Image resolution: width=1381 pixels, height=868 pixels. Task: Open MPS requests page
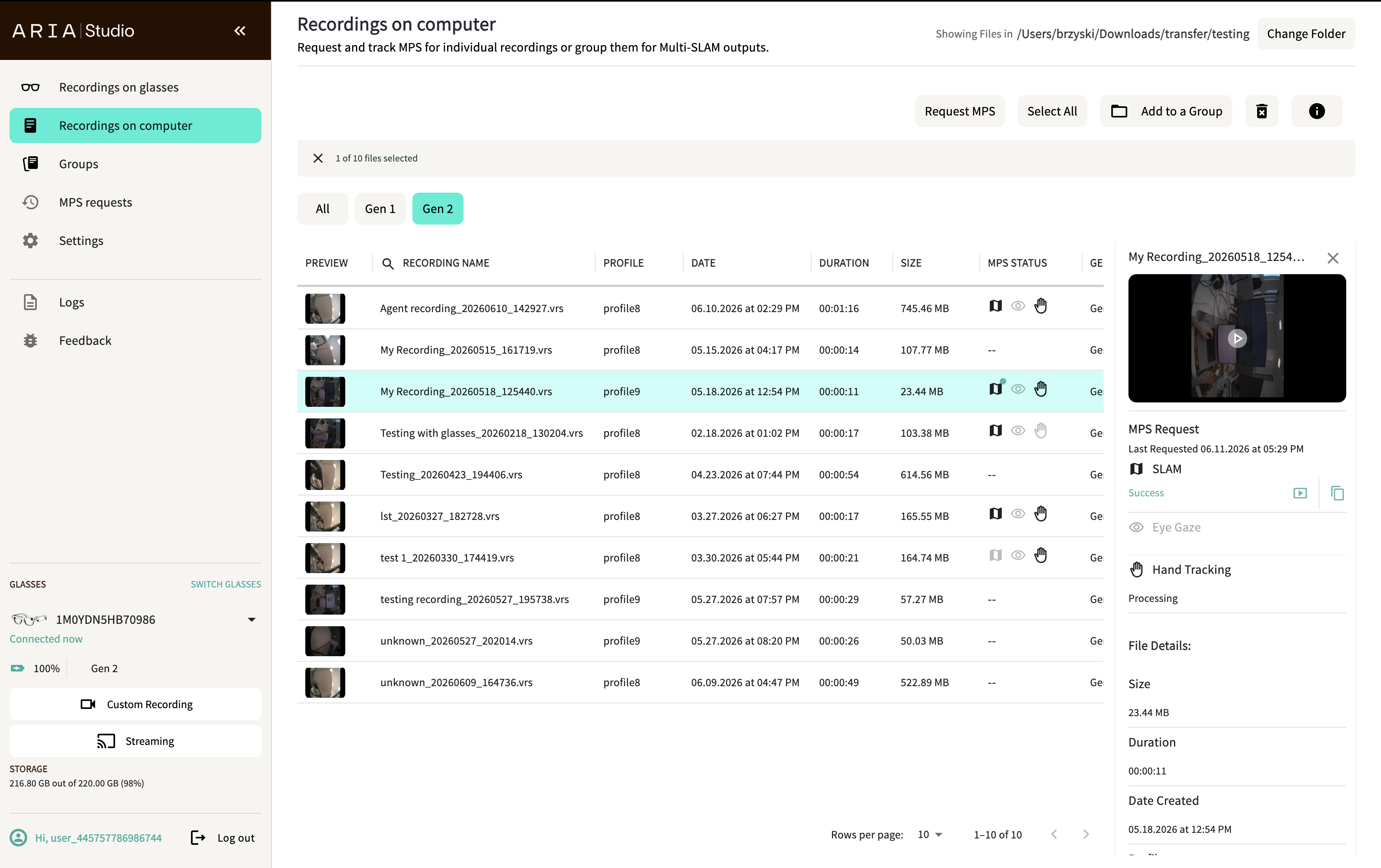point(135,203)
